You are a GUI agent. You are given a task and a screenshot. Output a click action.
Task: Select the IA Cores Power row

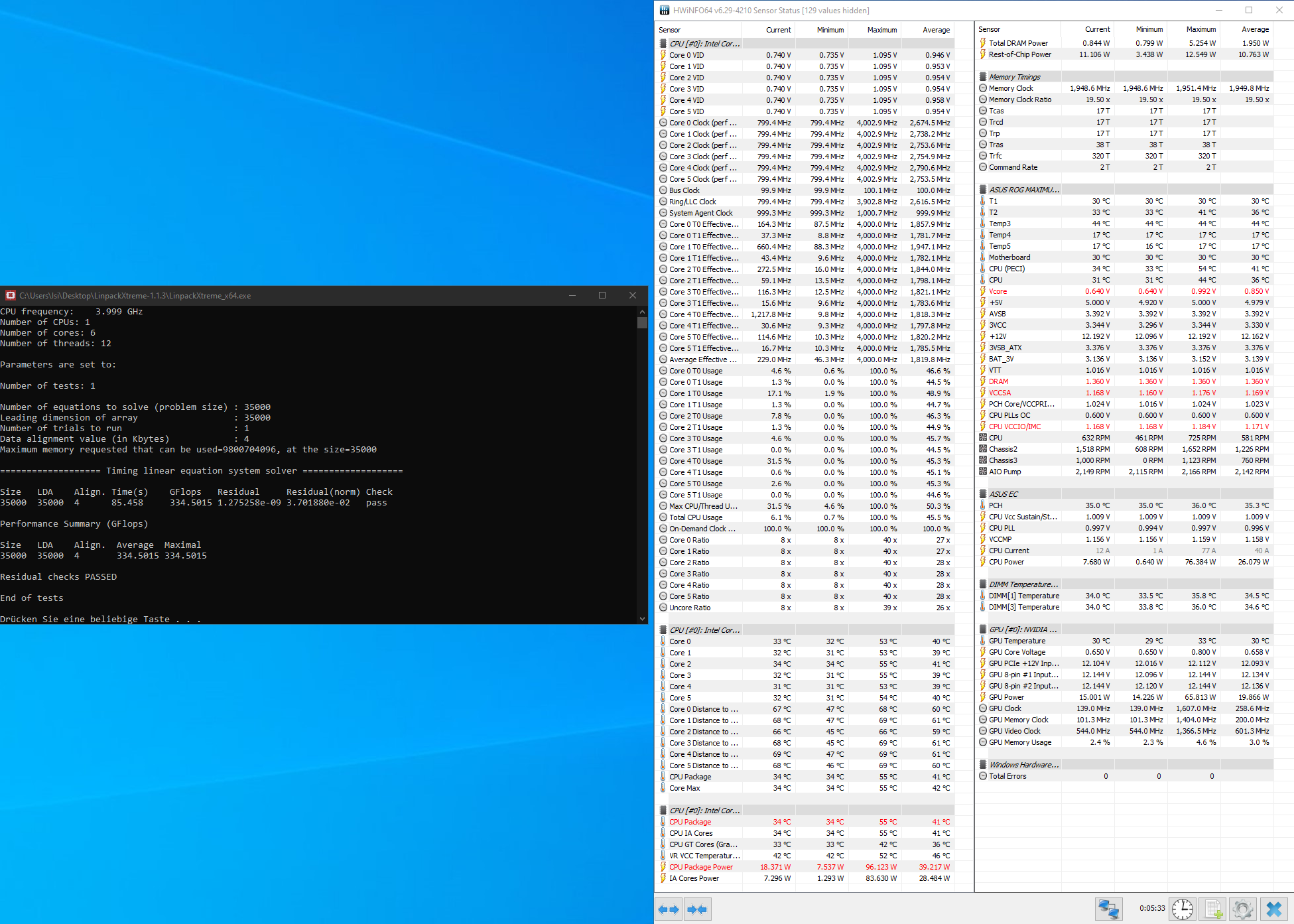[805, 878]
